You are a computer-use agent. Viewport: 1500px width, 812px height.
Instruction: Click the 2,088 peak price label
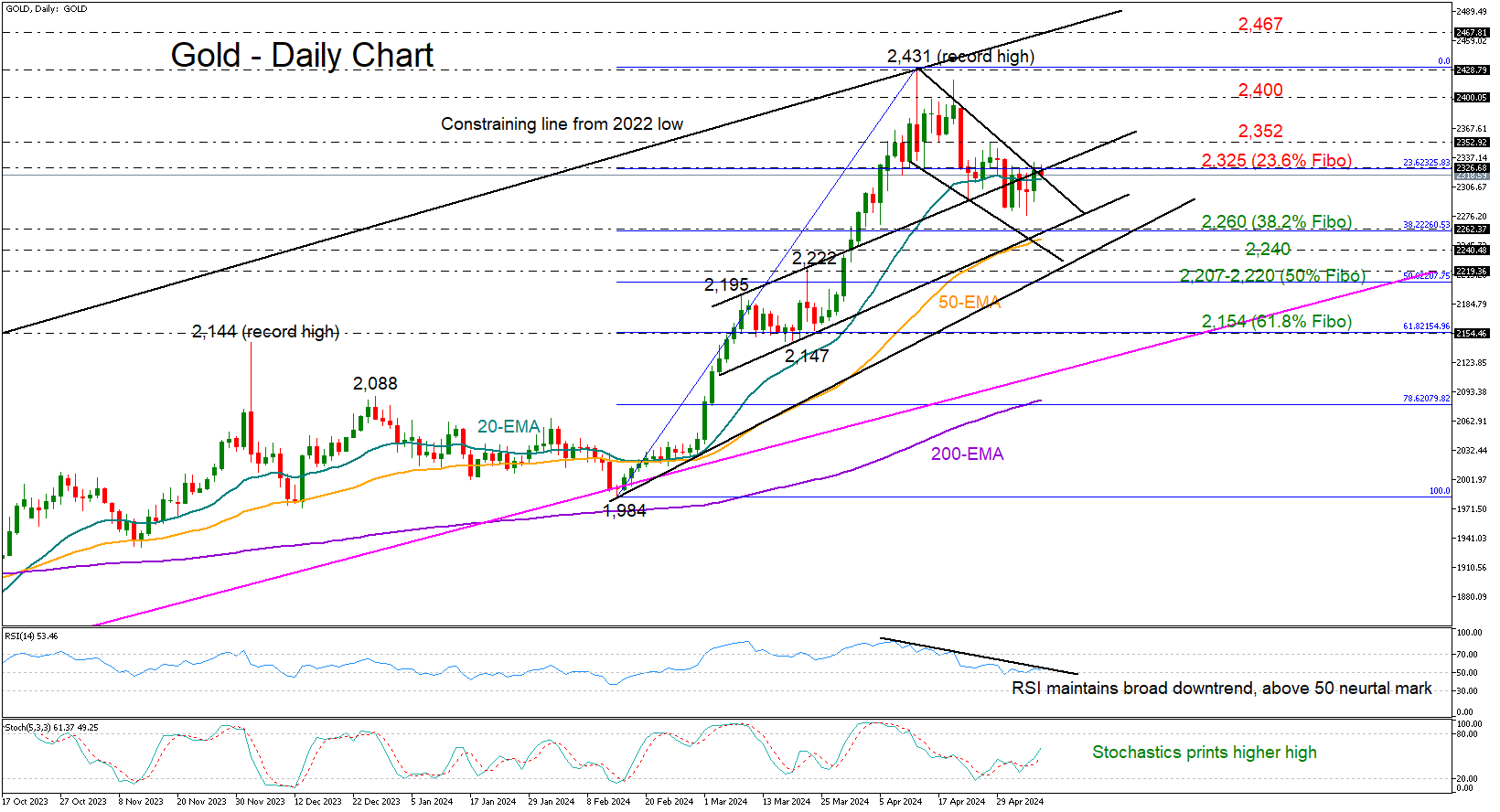(375, 384)
